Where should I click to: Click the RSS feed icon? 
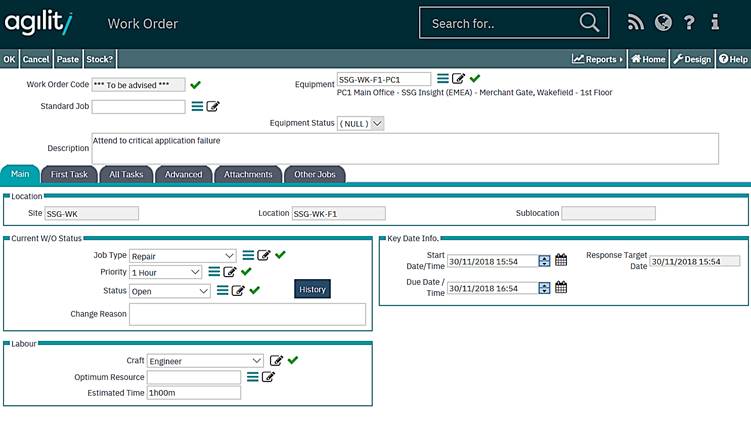[x=636, y=22]
